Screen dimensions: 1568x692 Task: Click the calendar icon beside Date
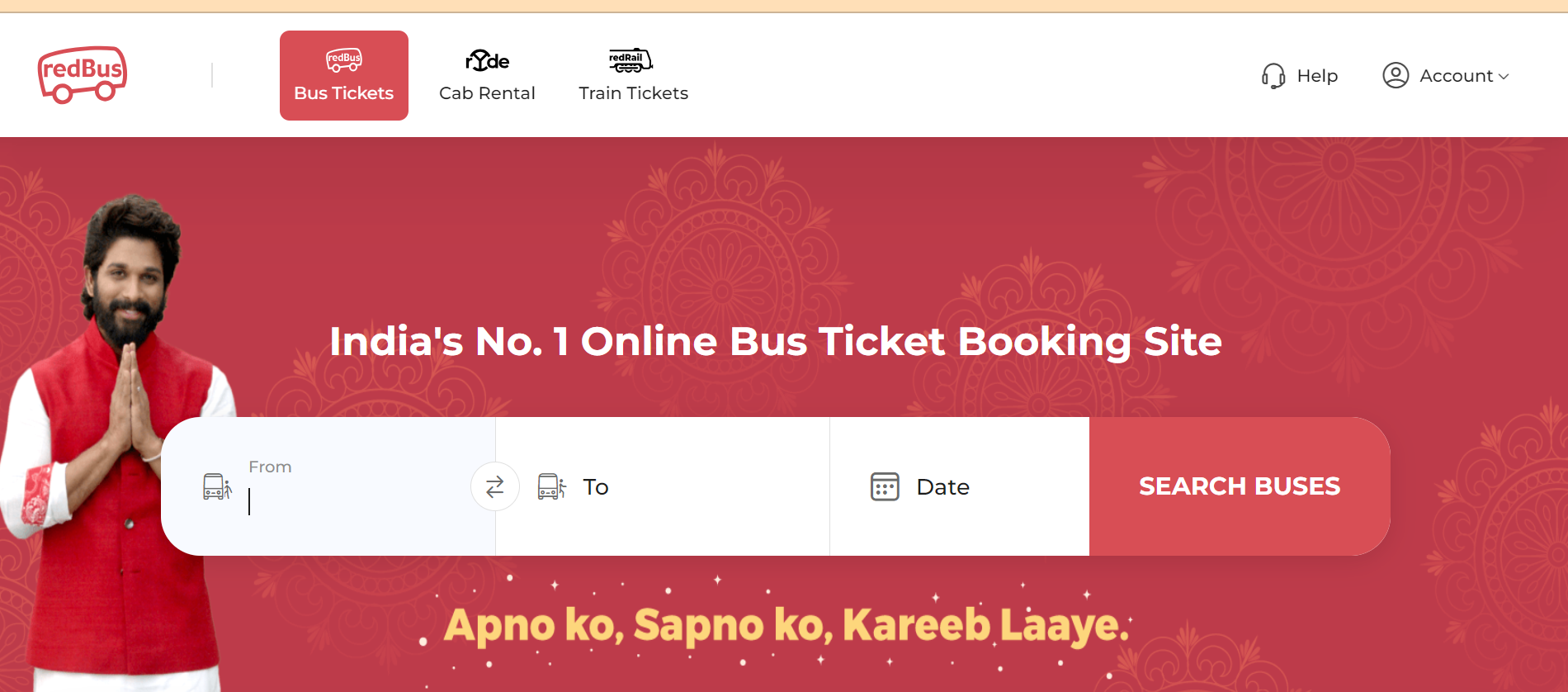(x=885, y=486)
